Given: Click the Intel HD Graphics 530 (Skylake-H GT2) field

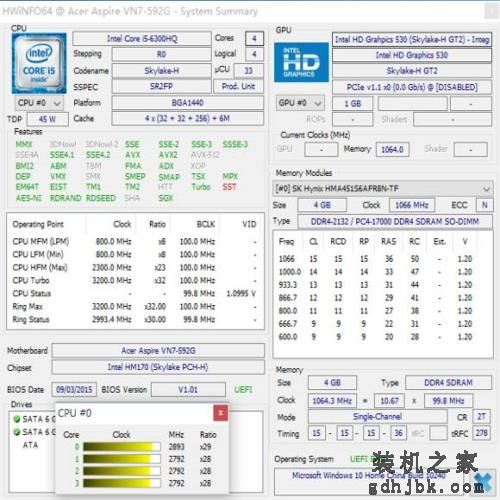Looking at the screenshot, I should tap(412, 40).
